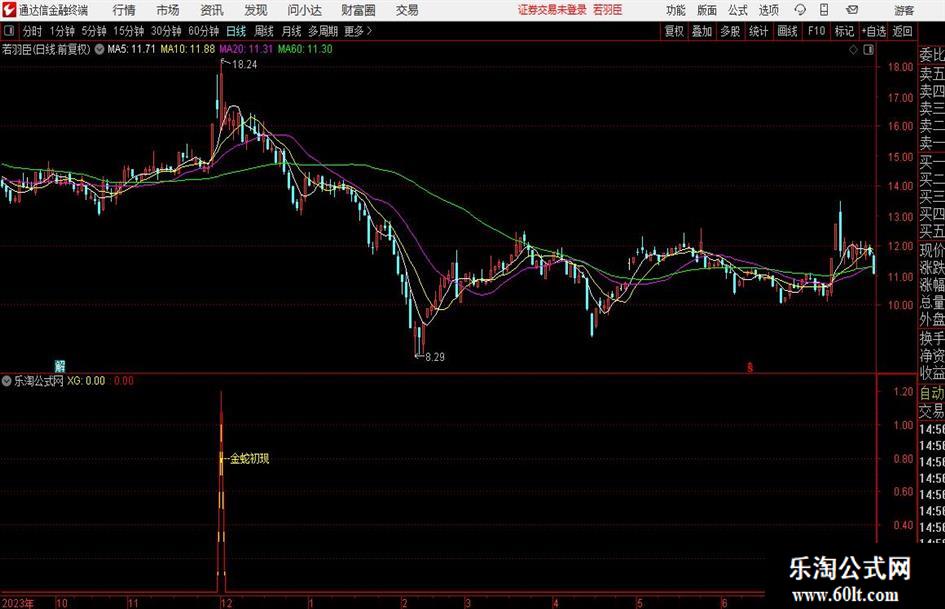
Task: Toggle the chart side panel icon
Action: 868,50
